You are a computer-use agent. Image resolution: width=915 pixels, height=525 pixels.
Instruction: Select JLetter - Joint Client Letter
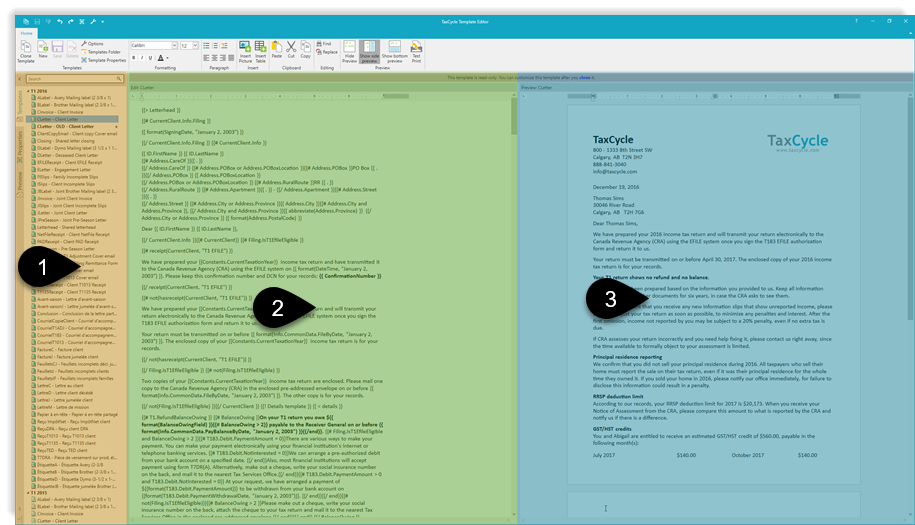(62, 213)
